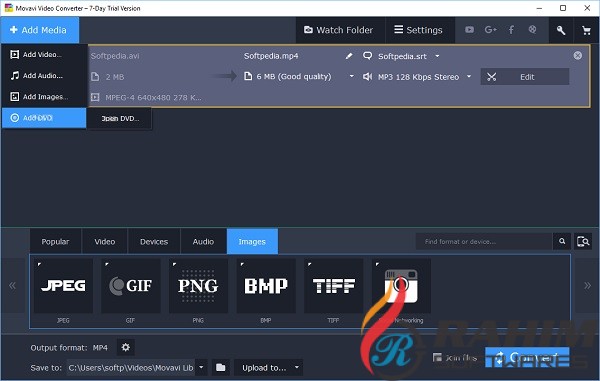Click the Find format or device field
Viewport: 600px width, 381px height.
(484, 241)
